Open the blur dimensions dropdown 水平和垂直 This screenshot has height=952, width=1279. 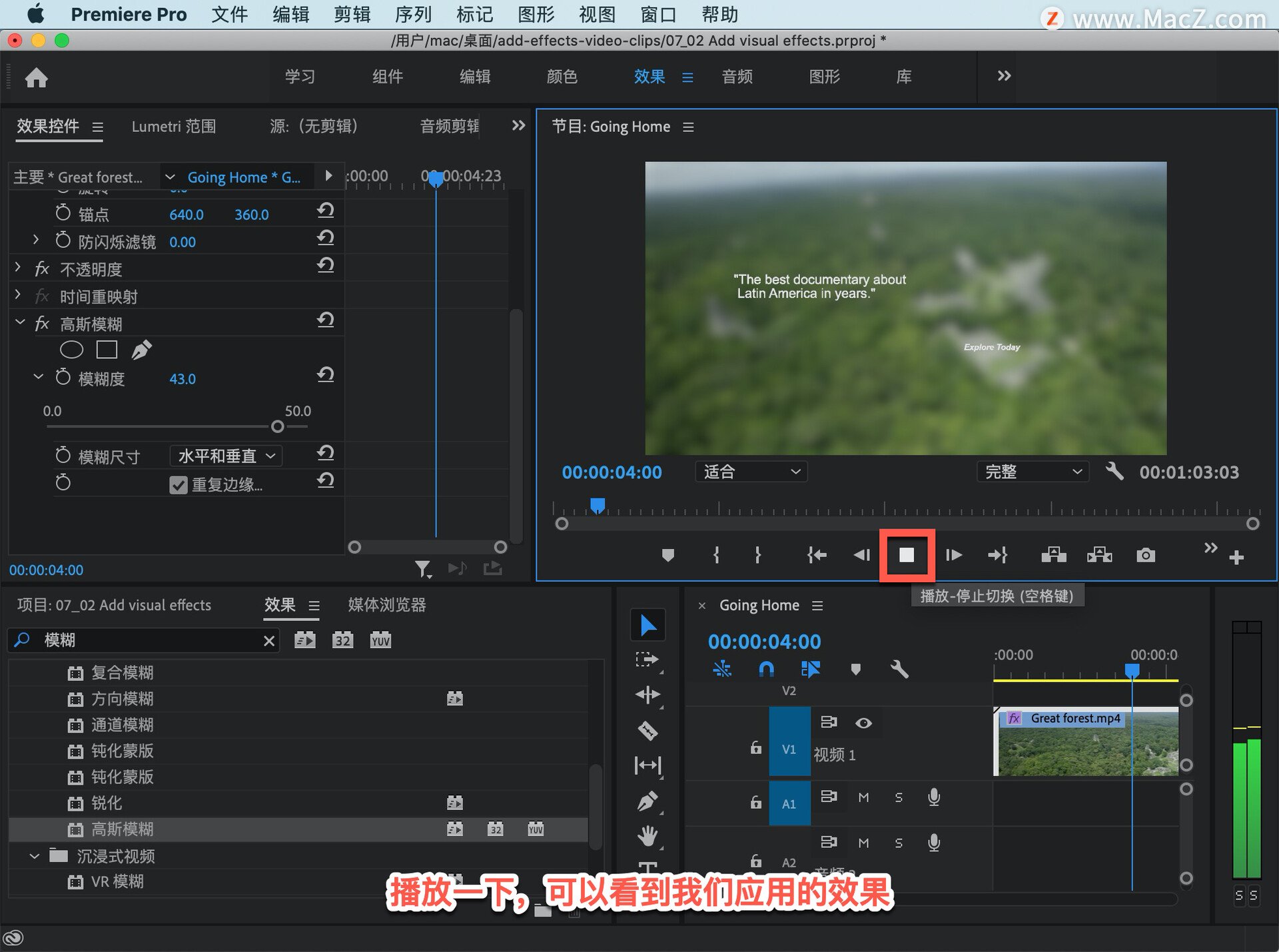[x=226, y=456]
